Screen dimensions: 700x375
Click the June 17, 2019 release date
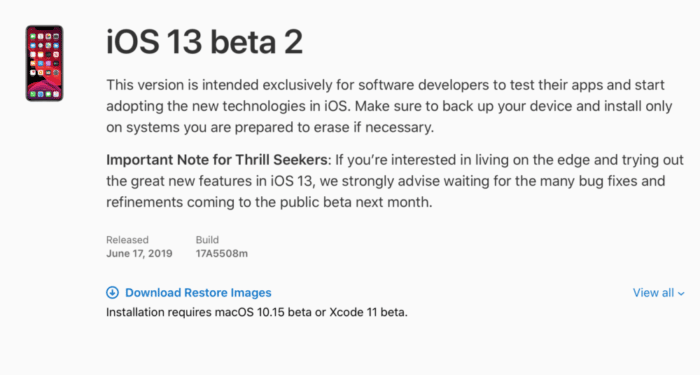pos(139,254)
